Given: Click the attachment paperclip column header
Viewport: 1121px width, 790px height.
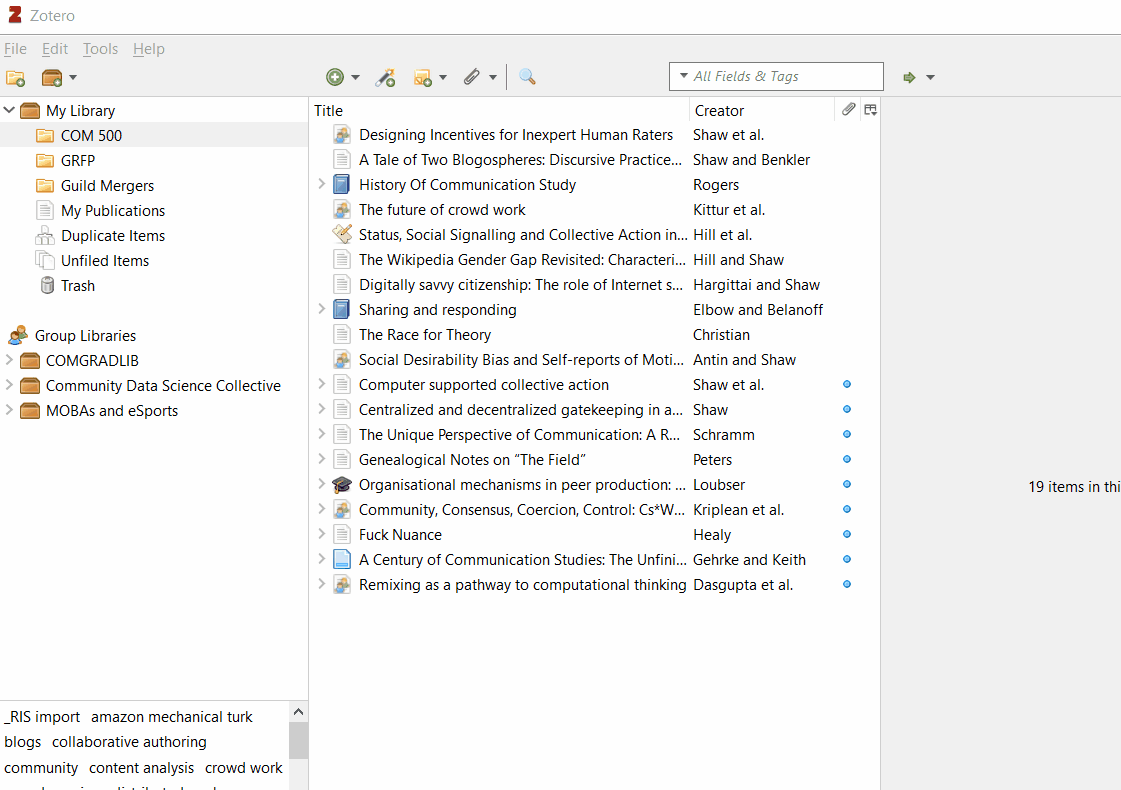Looking at the screenshot, I should point(848,109).
